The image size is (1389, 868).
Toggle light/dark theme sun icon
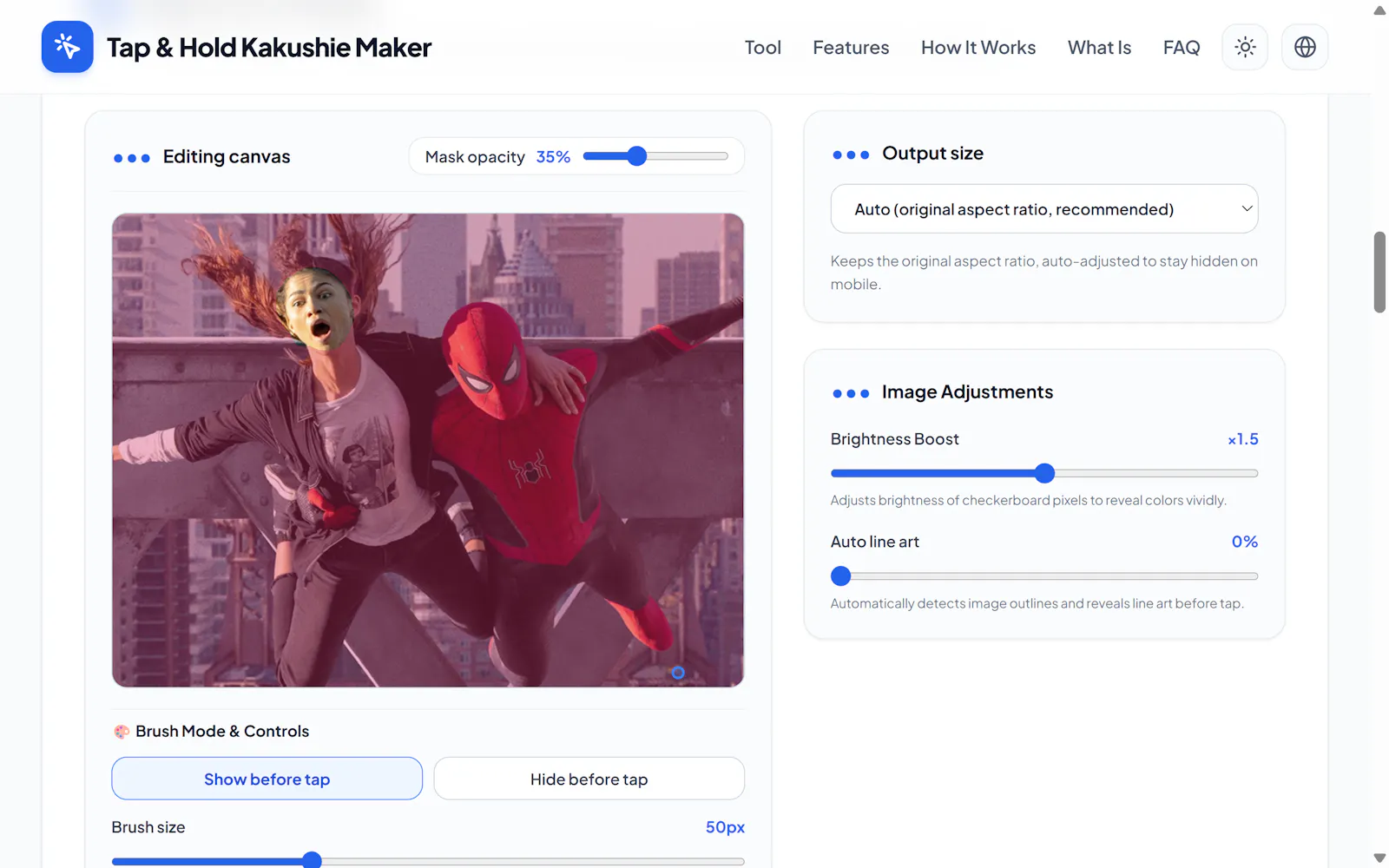(x=1245, y=47)
